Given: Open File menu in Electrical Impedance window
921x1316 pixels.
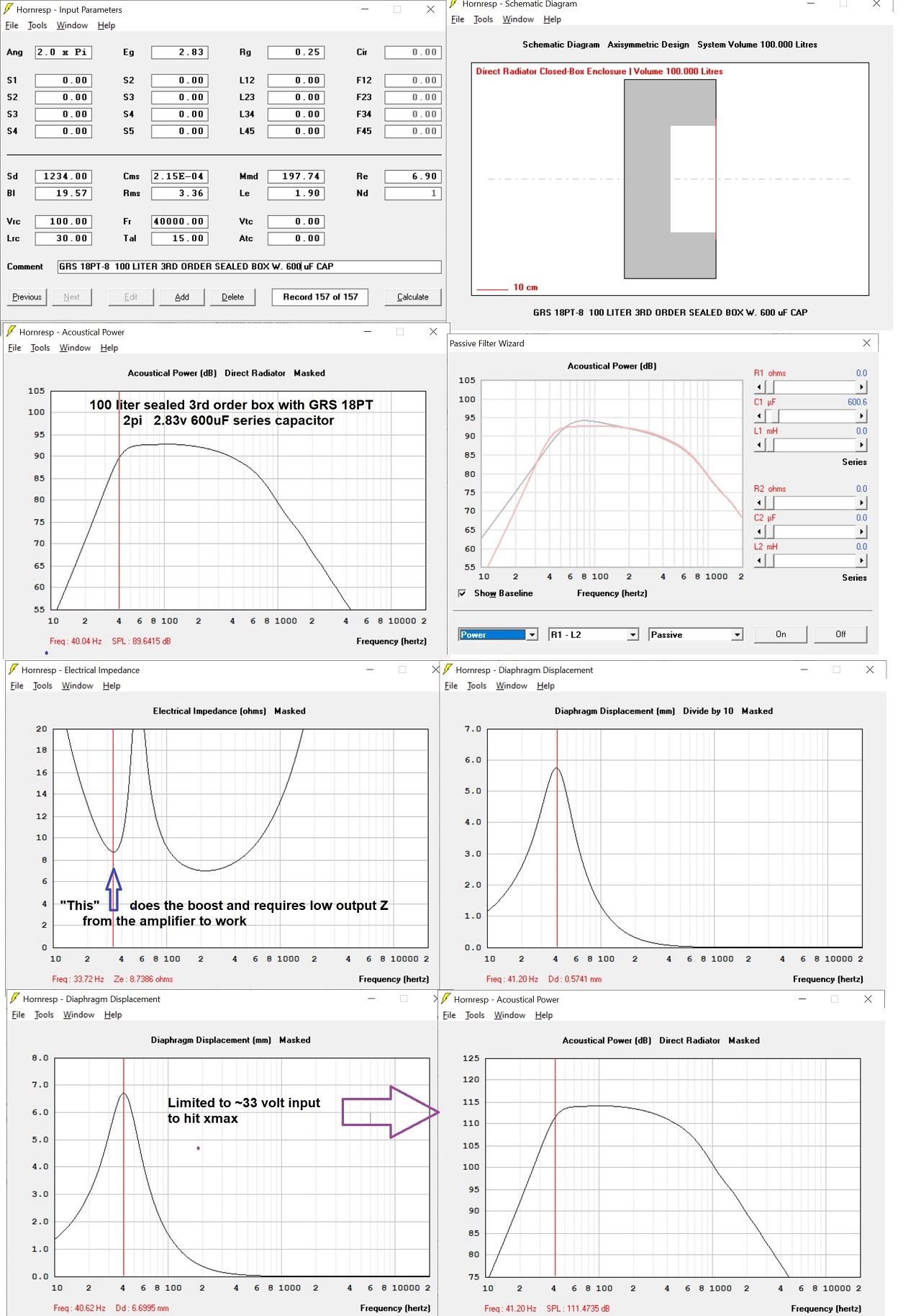Looking at the screenshot, I should tap(17, 685).
